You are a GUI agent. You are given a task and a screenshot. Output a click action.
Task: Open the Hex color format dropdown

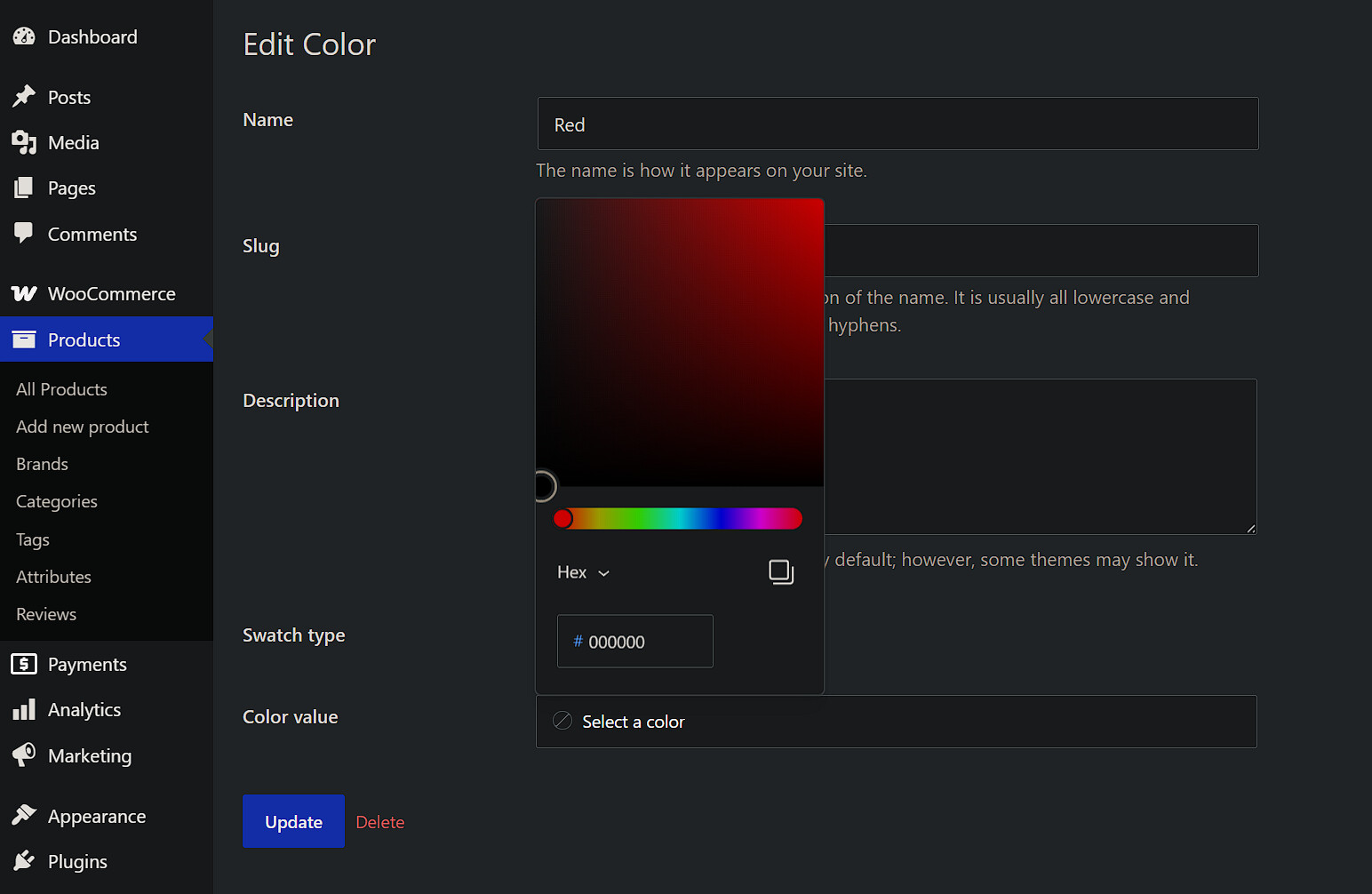pos(583,572)
